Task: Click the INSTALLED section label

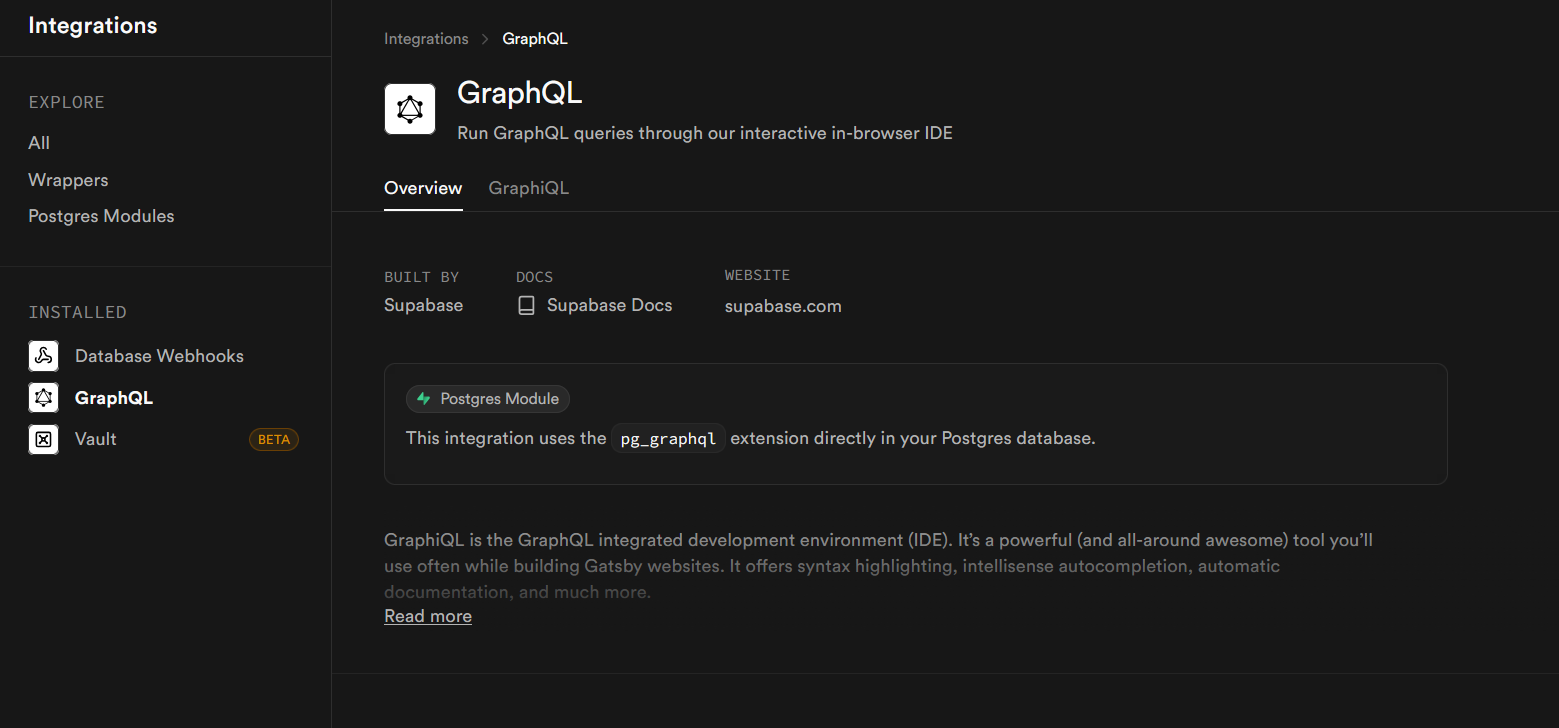Action: coord(77,312)
